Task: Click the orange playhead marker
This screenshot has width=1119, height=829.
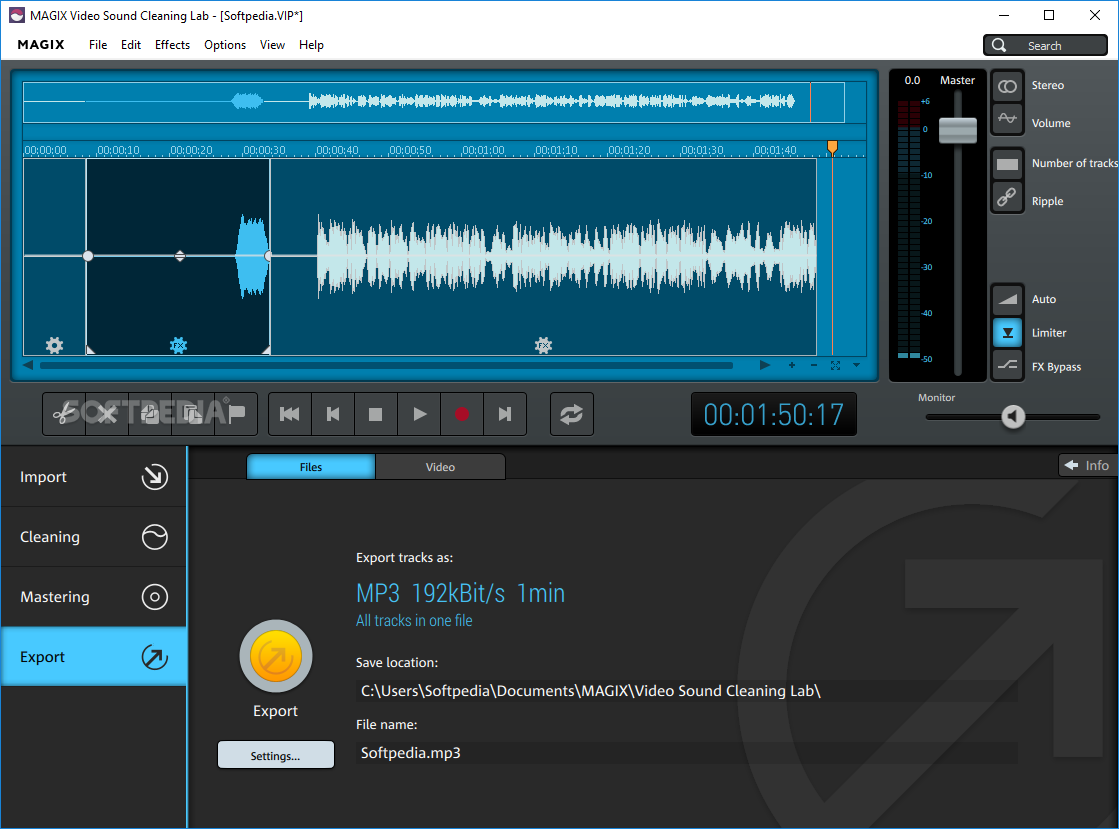Action: [832, 148]
